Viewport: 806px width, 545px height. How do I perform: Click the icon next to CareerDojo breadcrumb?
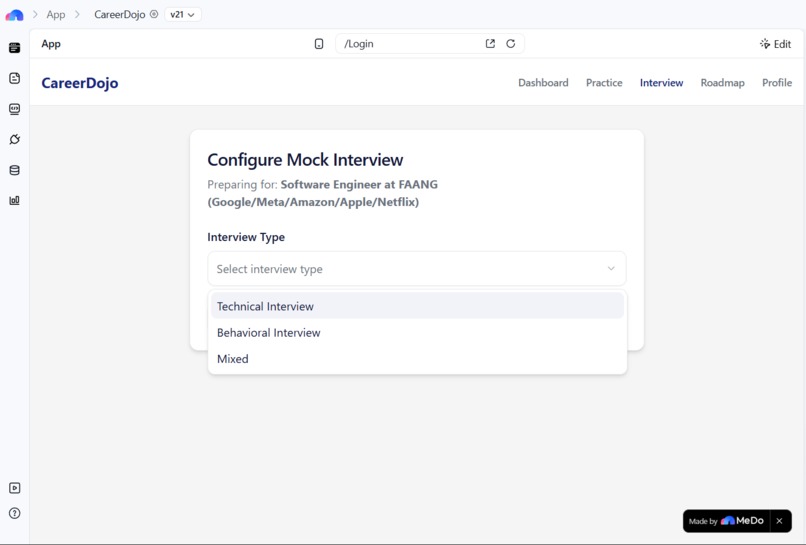click(x=154, y=14)
